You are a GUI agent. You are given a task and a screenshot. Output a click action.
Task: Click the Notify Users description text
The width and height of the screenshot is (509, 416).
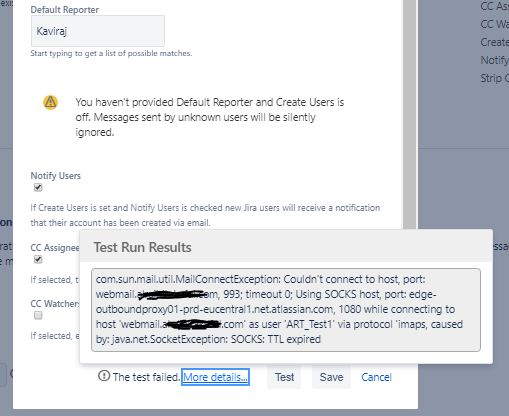[x=205, y=215]
